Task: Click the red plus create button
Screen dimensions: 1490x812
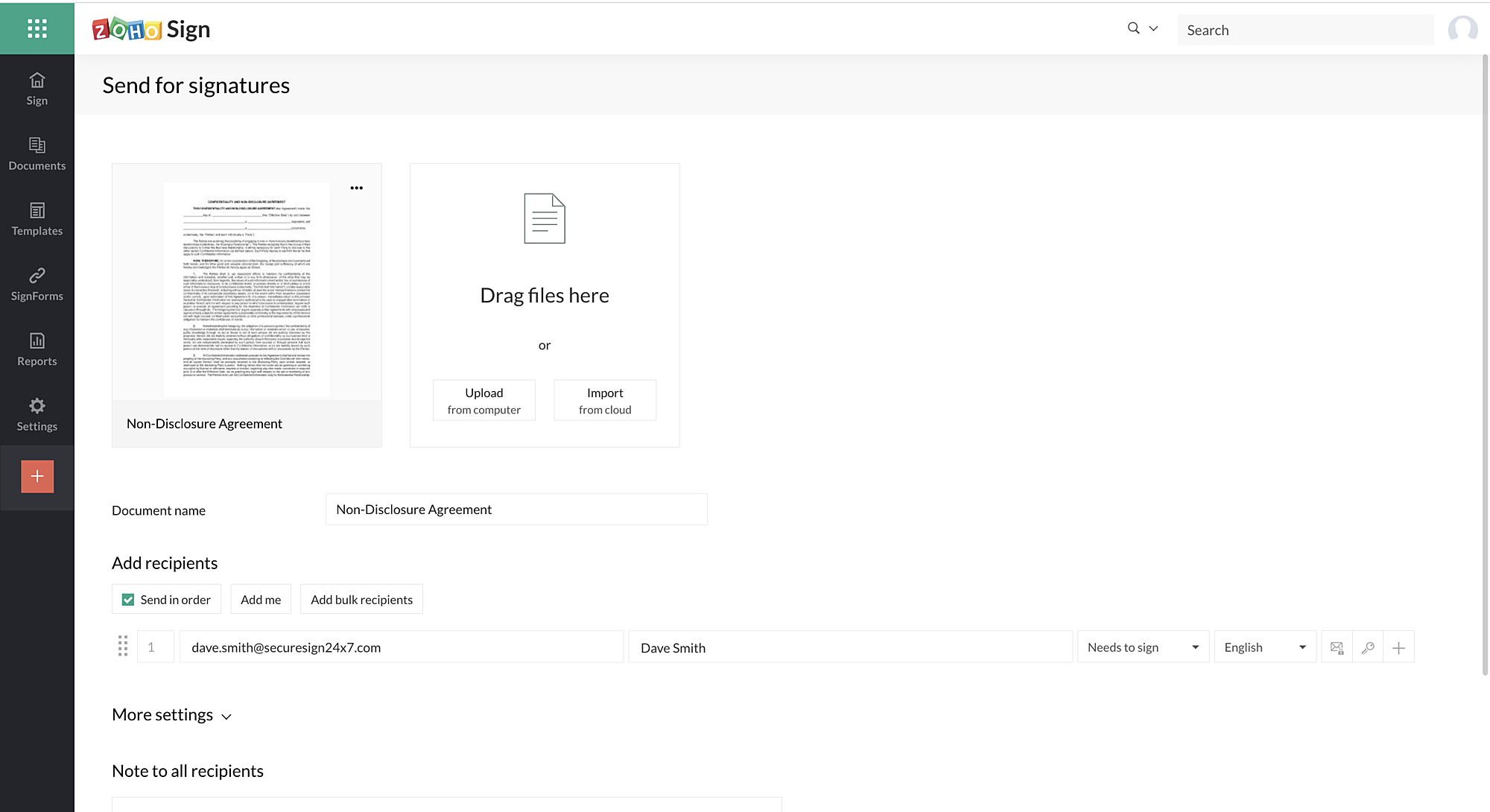Action: click(x=37, y=476)
